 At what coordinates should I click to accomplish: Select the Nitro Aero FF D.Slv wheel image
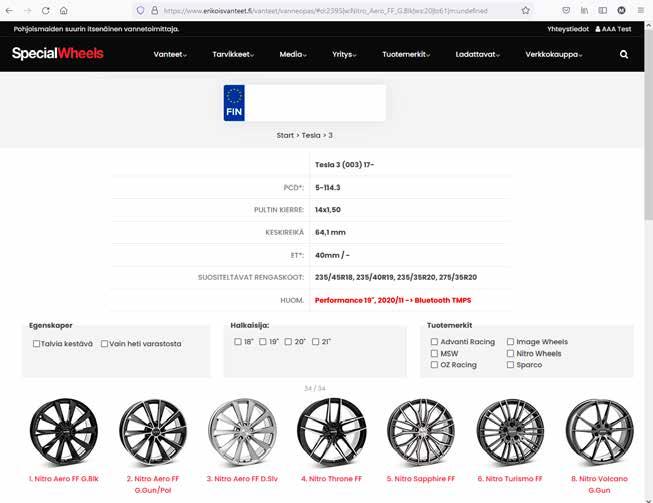[x=242, y=432]
